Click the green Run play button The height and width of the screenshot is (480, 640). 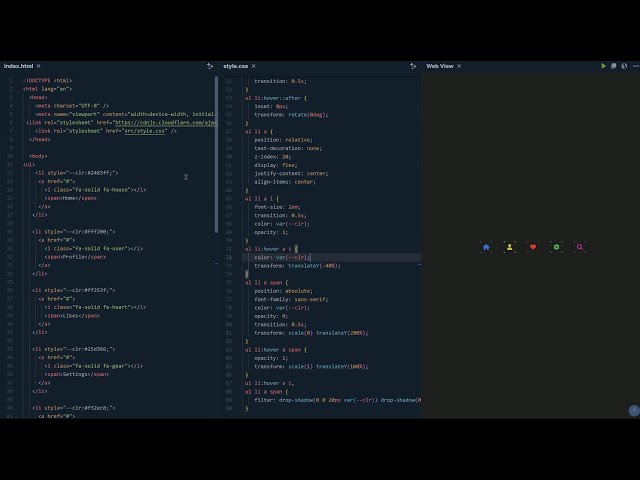tap(603, 66)
